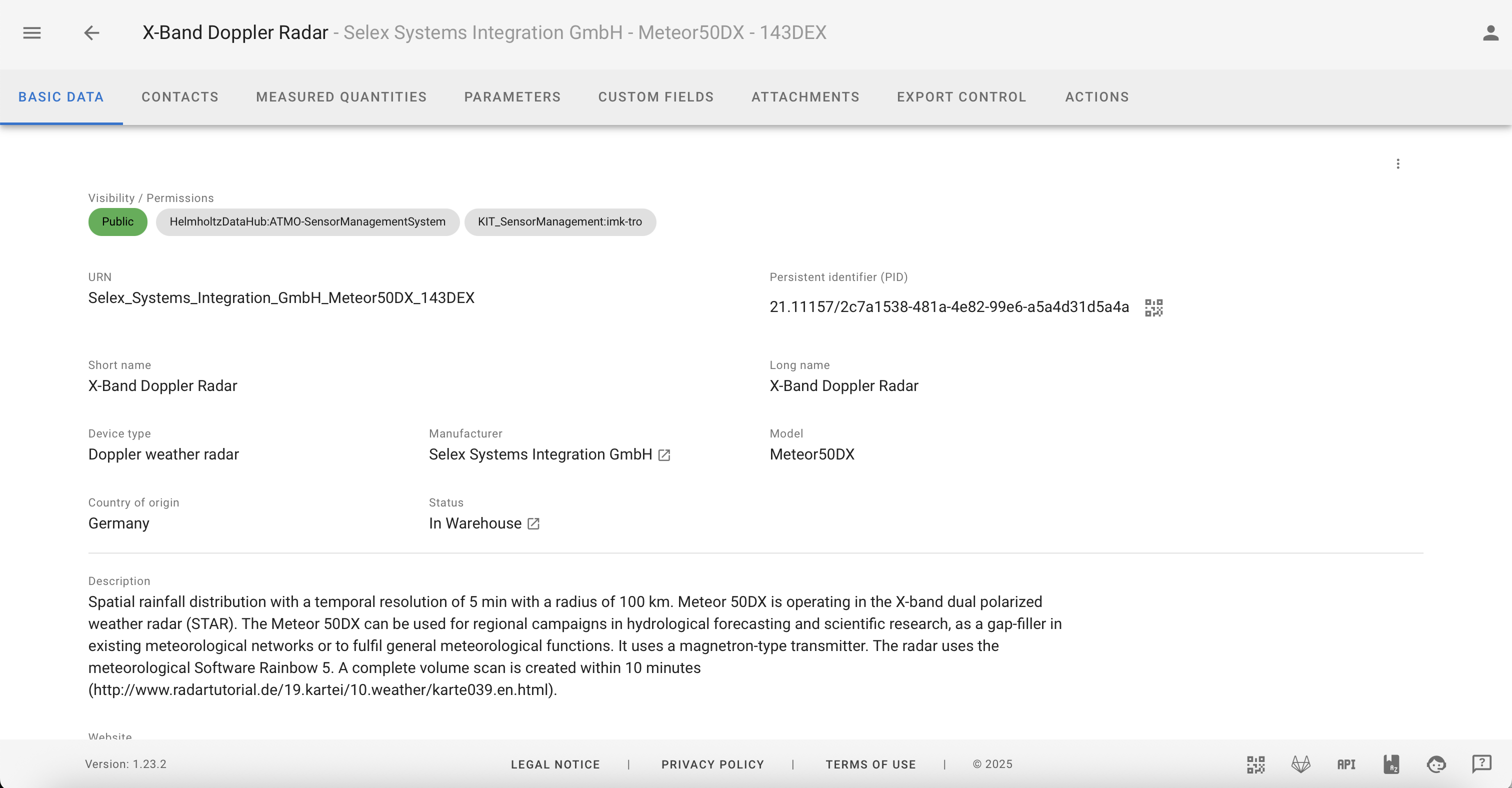Open the Export Control tab
This screenshot has height=788, width=1512.
[x=961, y=97]
